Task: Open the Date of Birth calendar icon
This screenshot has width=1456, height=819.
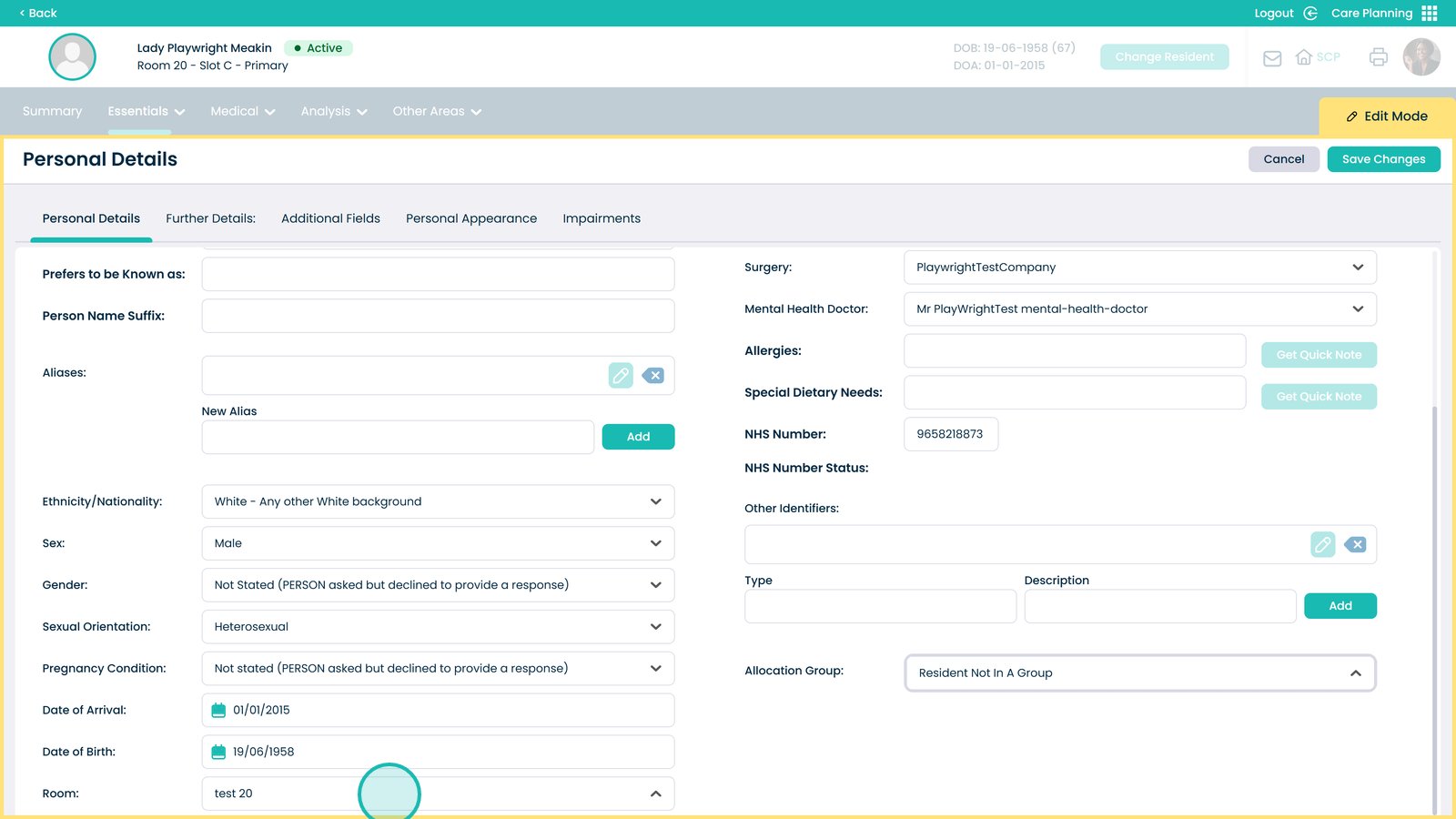Action: point(218,752)
